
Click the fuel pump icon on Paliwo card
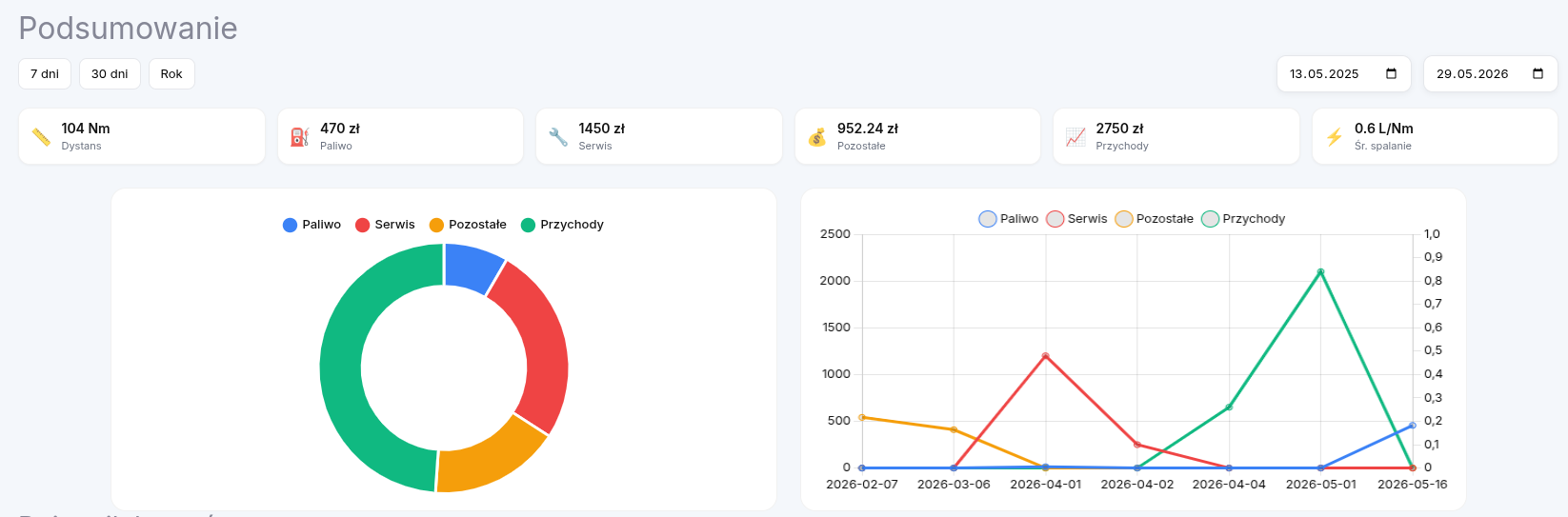coord(300,137)
